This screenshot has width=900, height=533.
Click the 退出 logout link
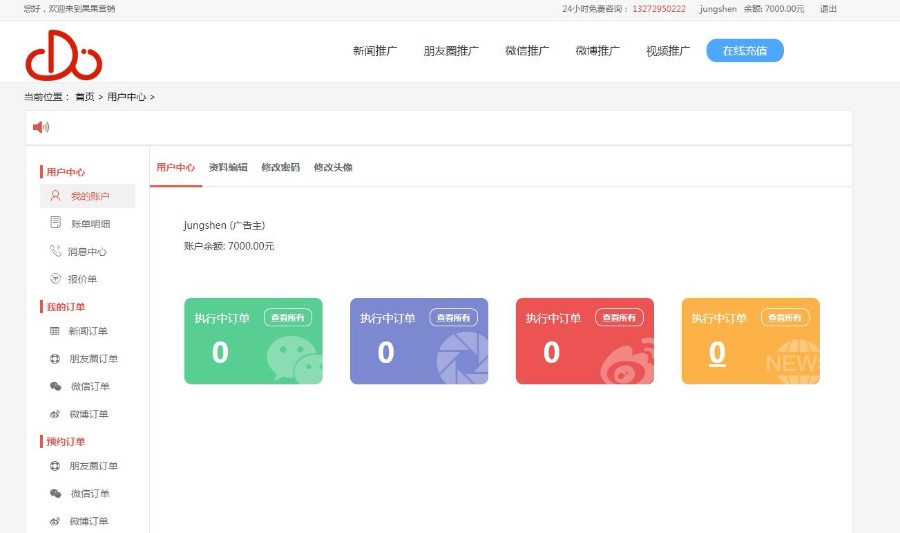pyautogui.click(x=828, y=9)
